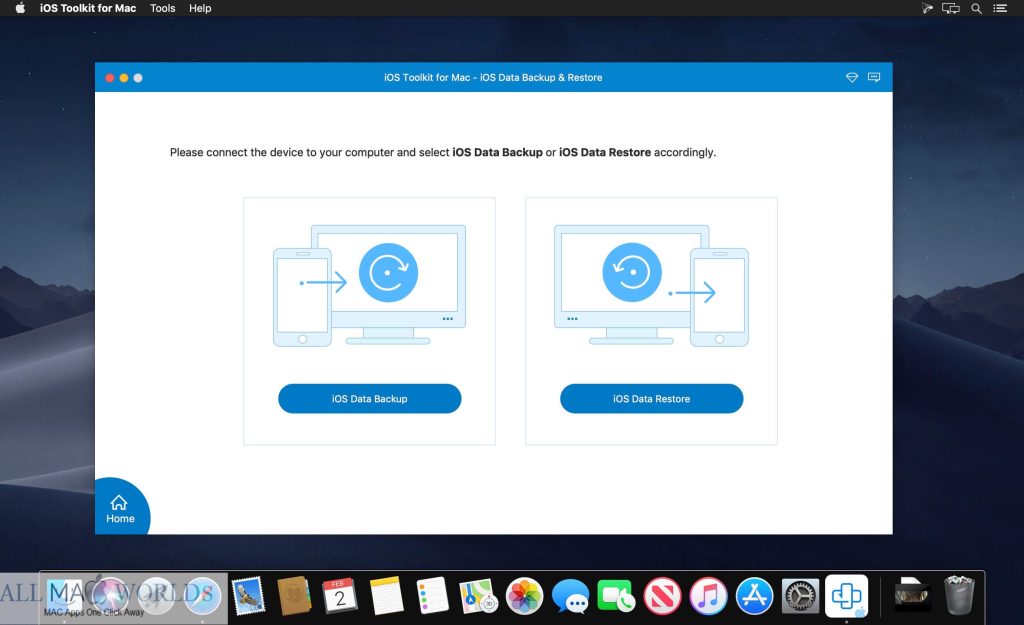Click the cursor arrow menu bar icon
This screenshot has width=1024, height=625.
926,8
